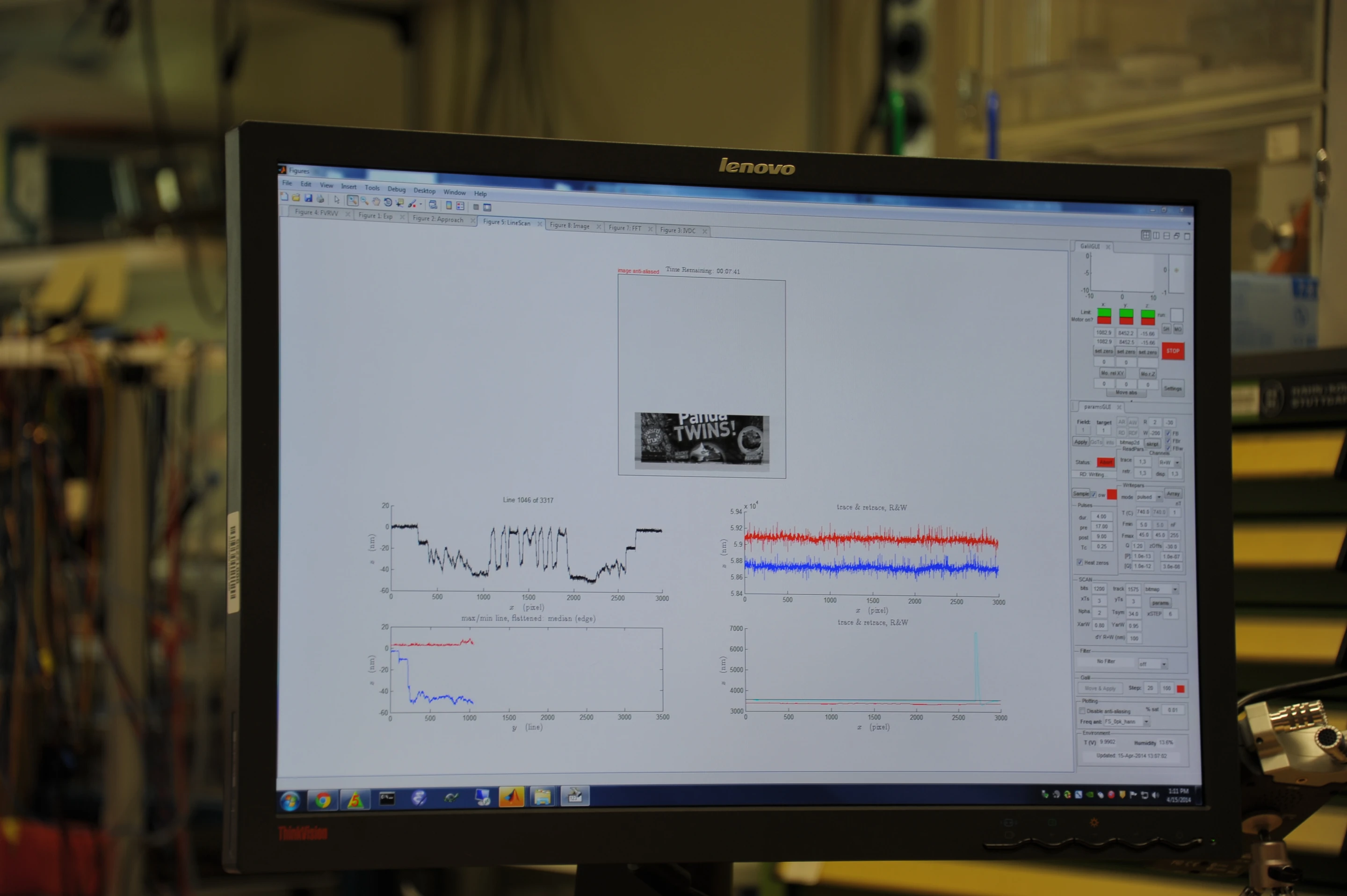Open the mode pulsed dropdown
The height and width of the screenshot is (896, 1347).
coord(1149,497)
